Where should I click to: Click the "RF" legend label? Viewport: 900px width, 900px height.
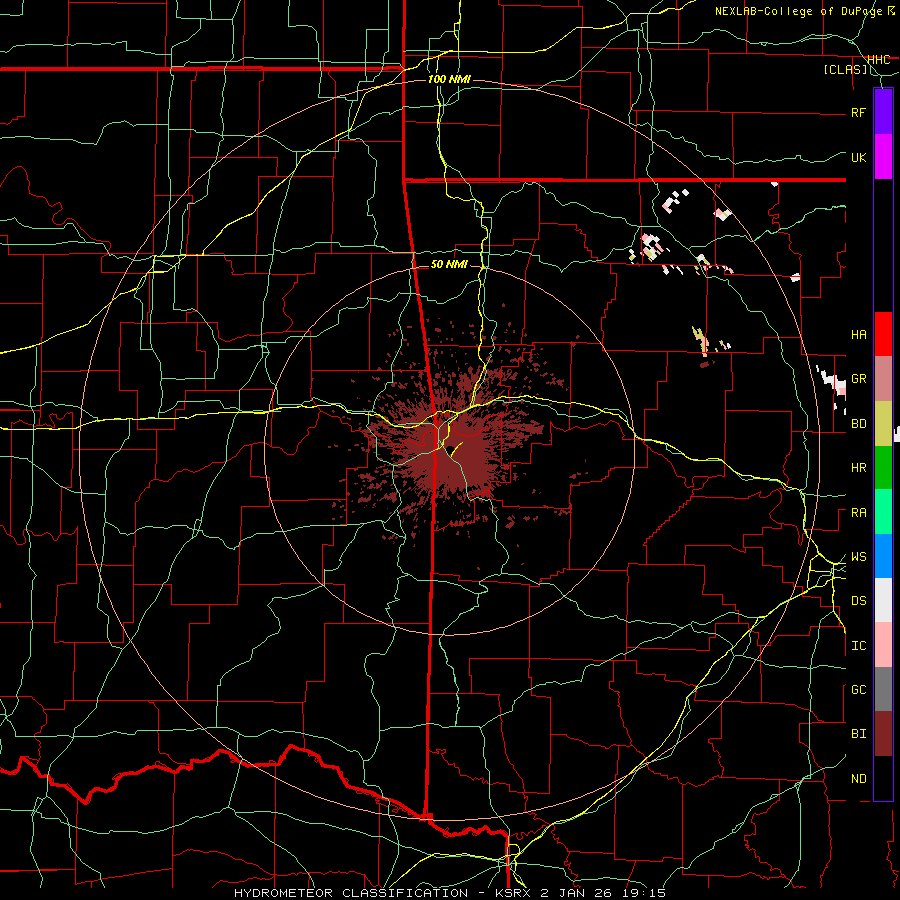(858, 112)
